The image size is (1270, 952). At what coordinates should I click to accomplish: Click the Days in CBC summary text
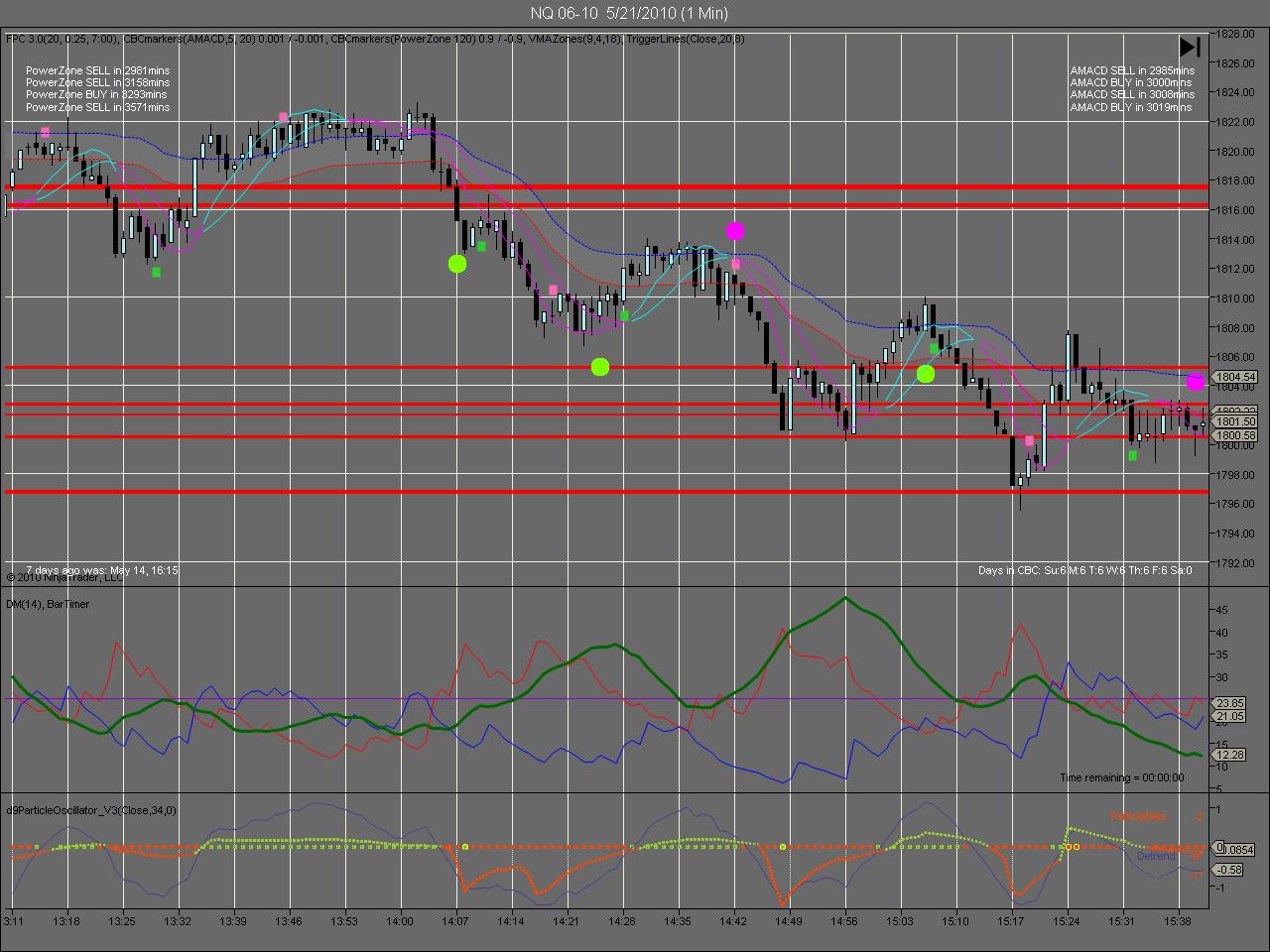click(x=1084, y=570)
